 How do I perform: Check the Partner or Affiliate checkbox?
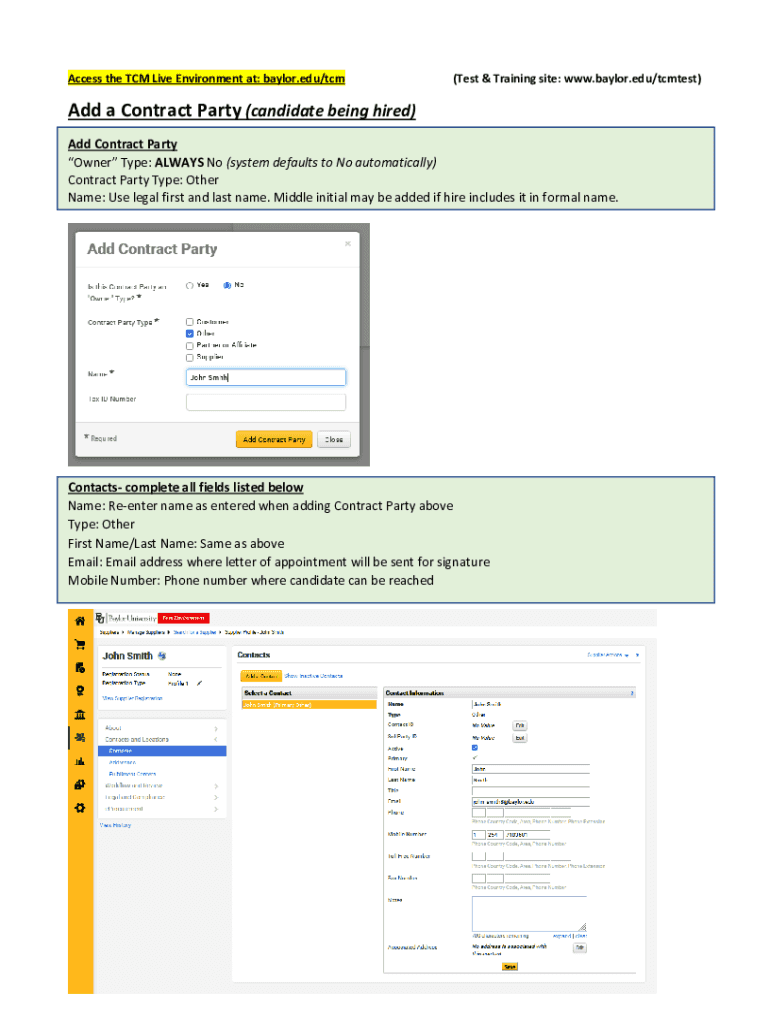tap(189, 345)
